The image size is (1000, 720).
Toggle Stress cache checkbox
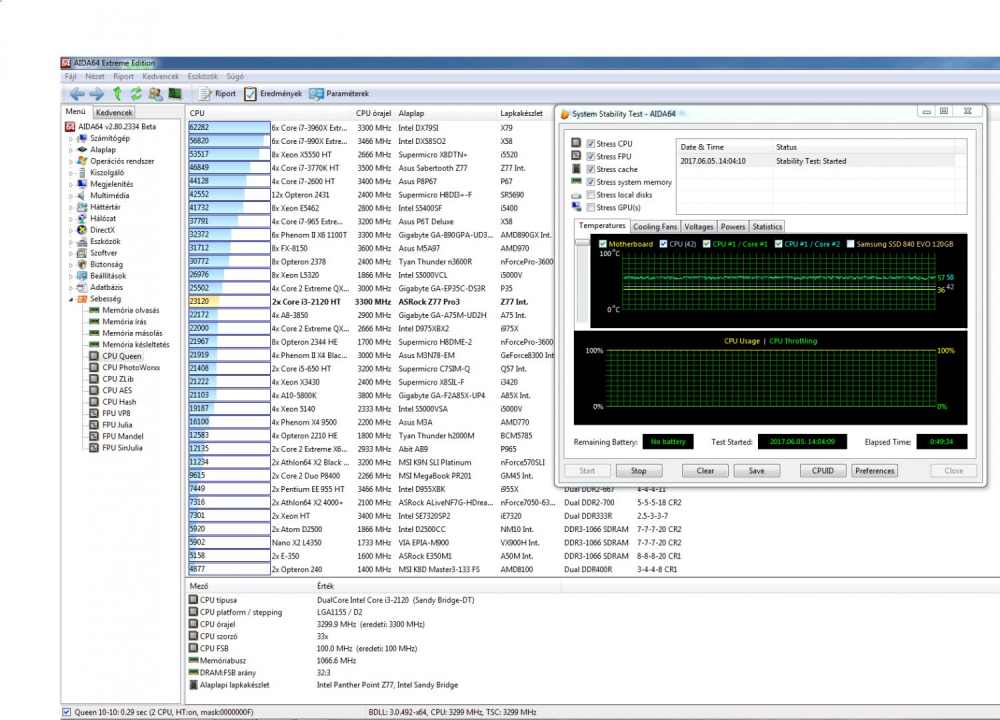point(591,170)
